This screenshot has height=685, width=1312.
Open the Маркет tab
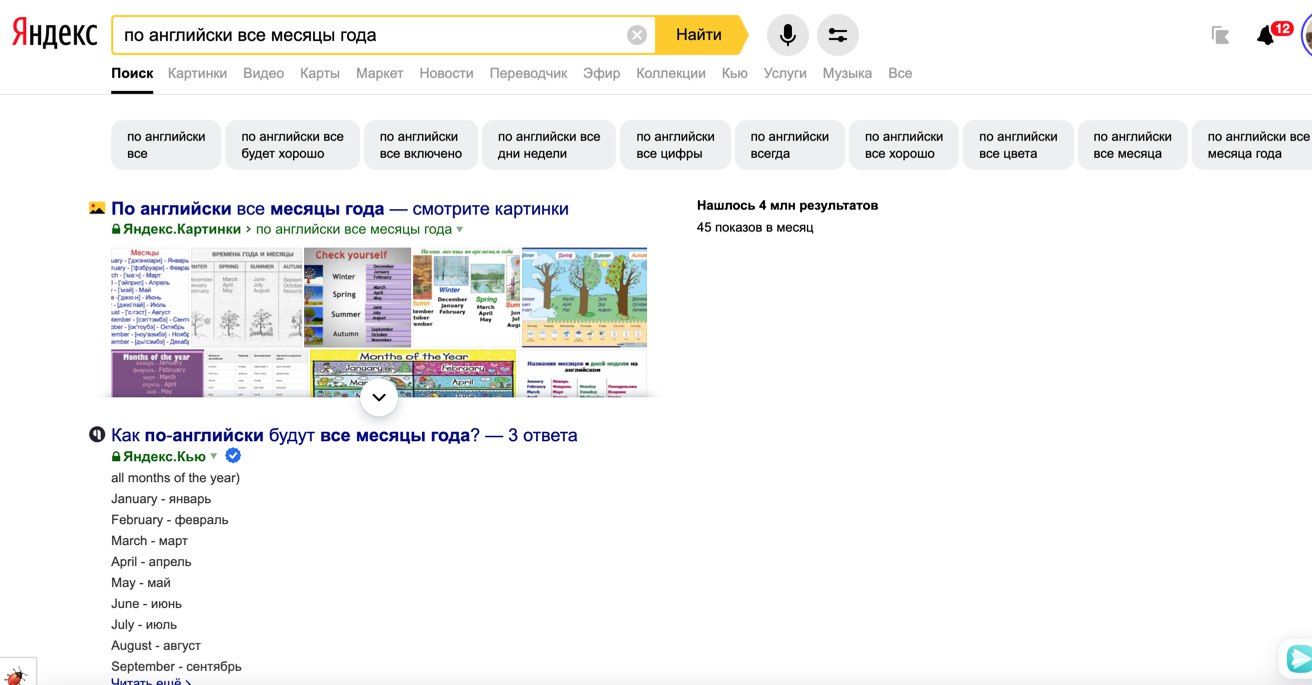379,73
